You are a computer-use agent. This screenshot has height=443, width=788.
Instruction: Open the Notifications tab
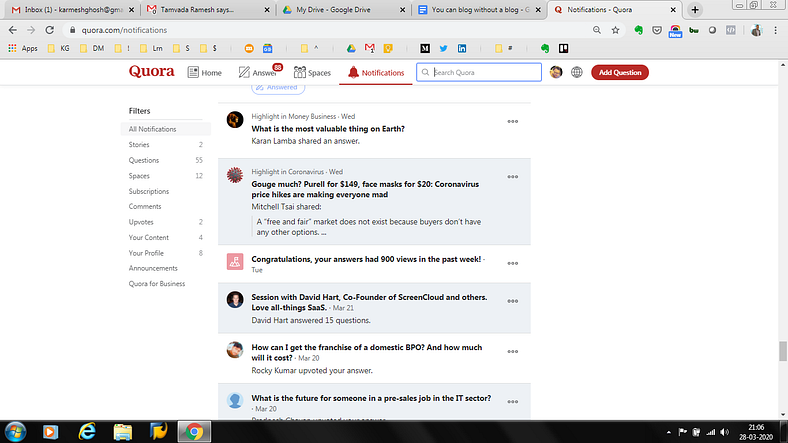tap(376, 72)
